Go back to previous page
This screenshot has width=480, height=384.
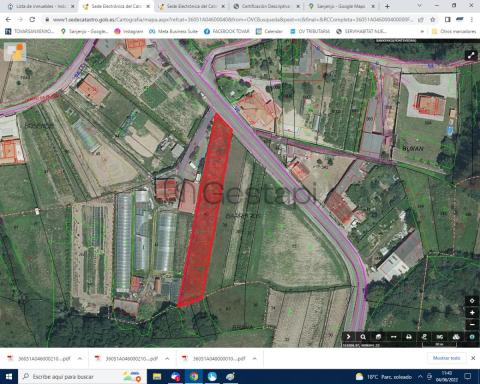8,20
